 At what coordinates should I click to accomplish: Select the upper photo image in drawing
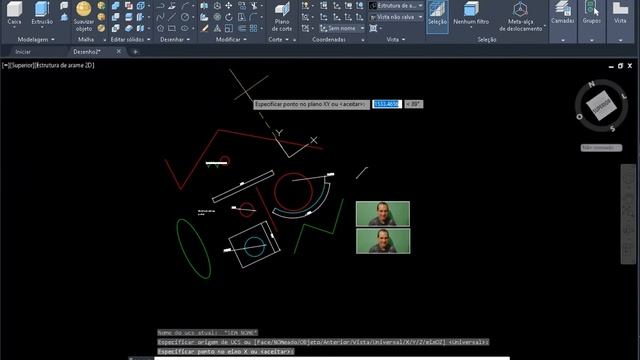(383, 213)
